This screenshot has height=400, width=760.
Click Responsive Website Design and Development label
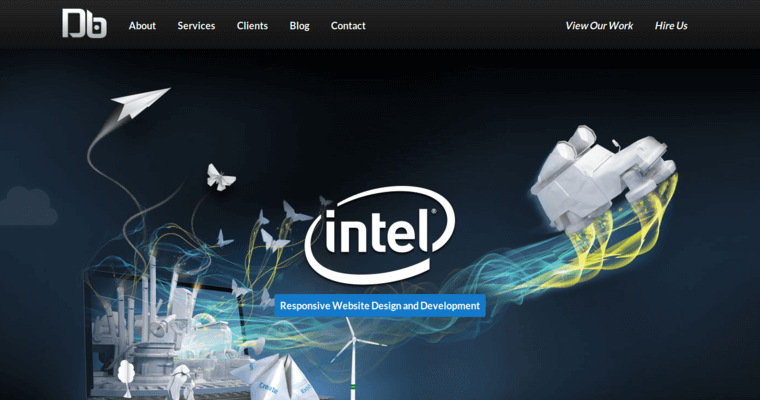click(380, 305)
